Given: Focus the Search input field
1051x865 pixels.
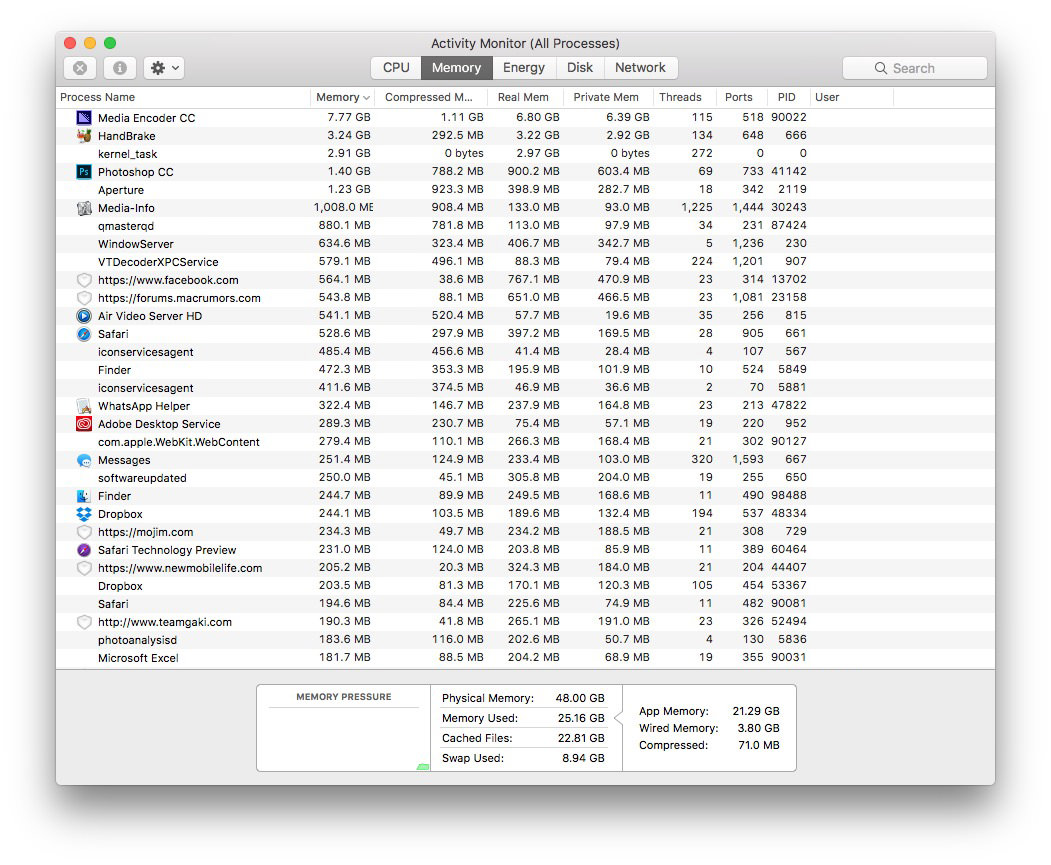Looking at the screenshot, I should point(914,68).
